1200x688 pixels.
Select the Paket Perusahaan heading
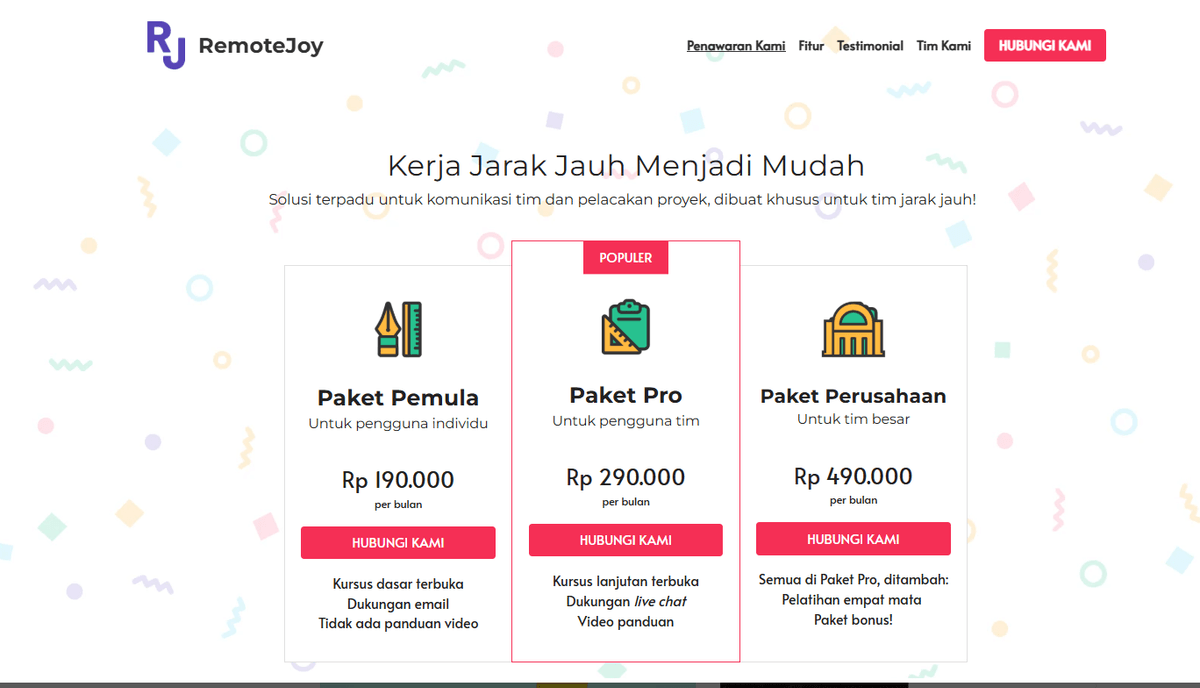853,396
